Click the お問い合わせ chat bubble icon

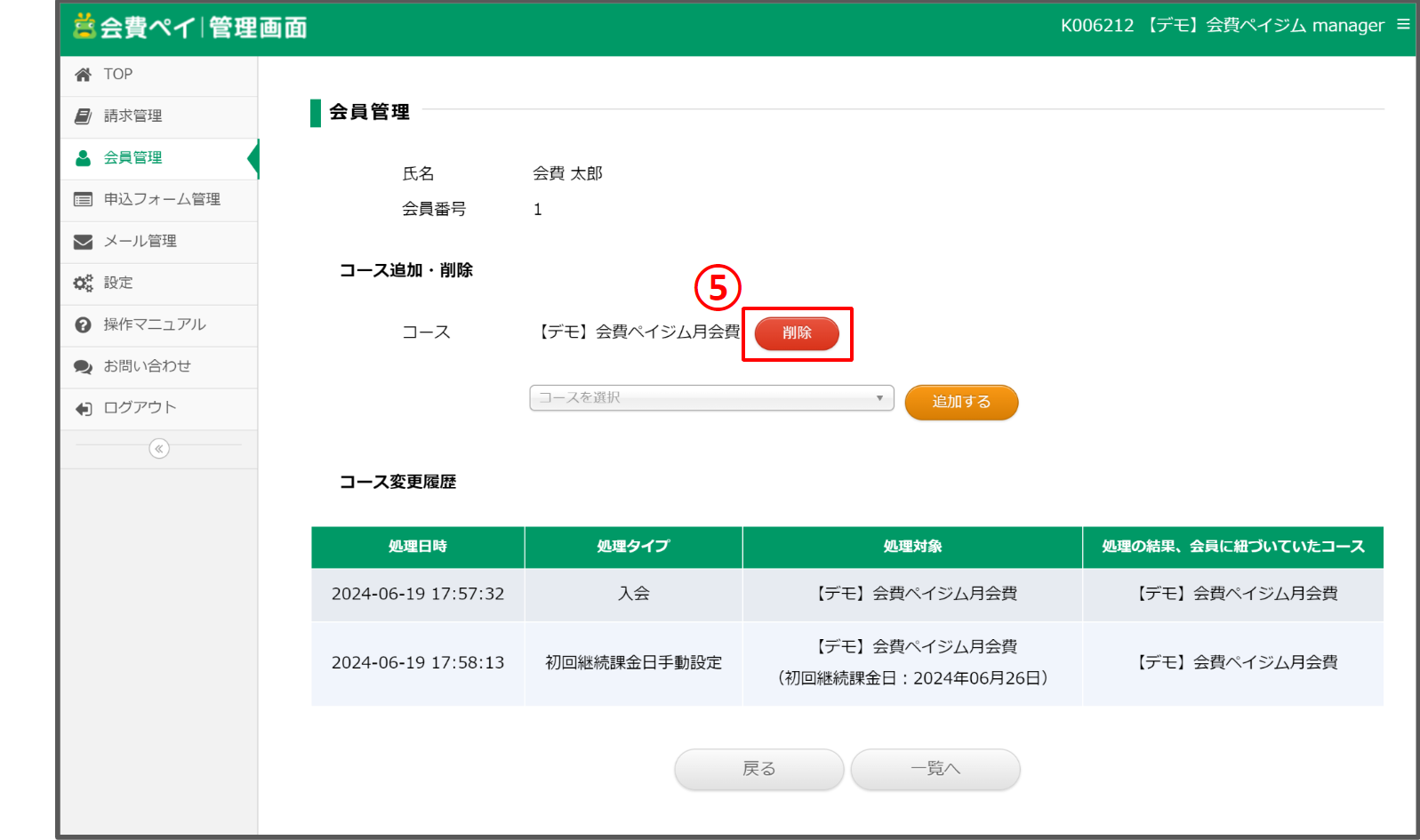coord(83,367)
